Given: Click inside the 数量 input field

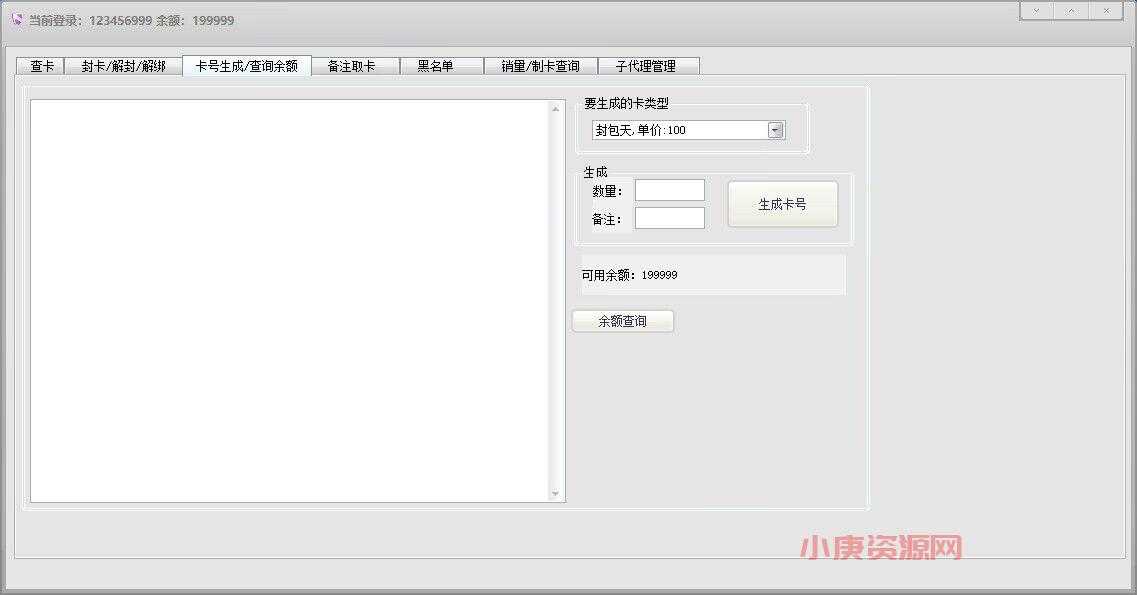Looking at the screenshot, I should coord(669,189).
